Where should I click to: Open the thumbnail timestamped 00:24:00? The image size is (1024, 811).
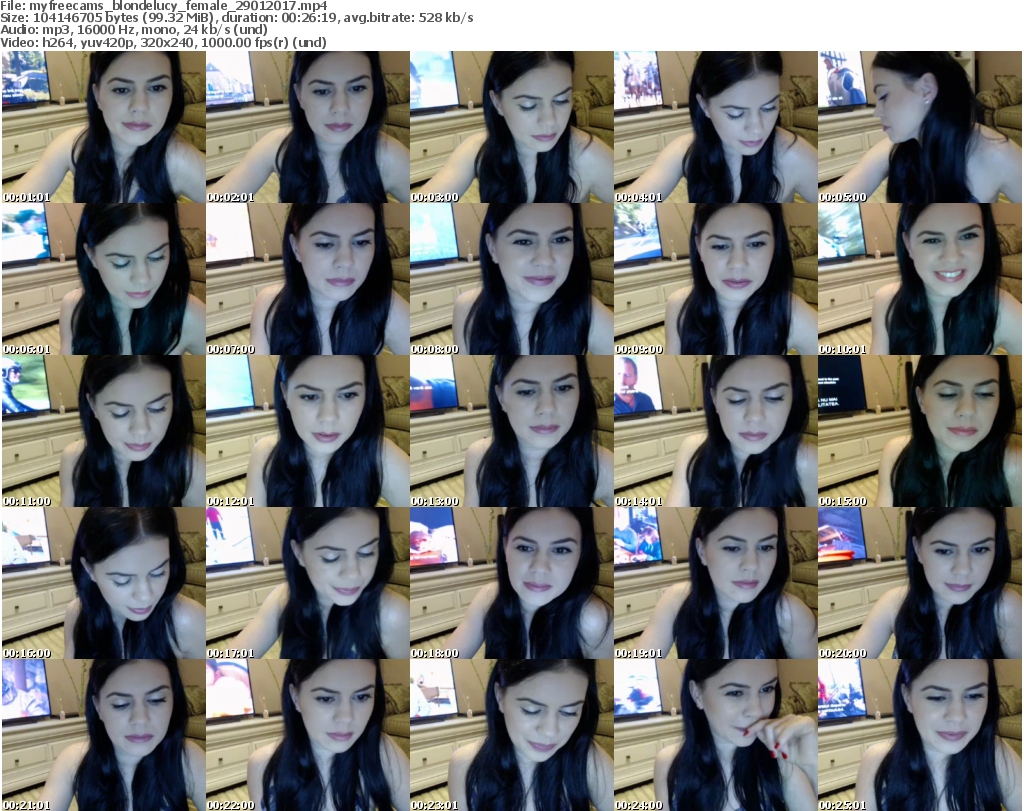click(715, 735)
